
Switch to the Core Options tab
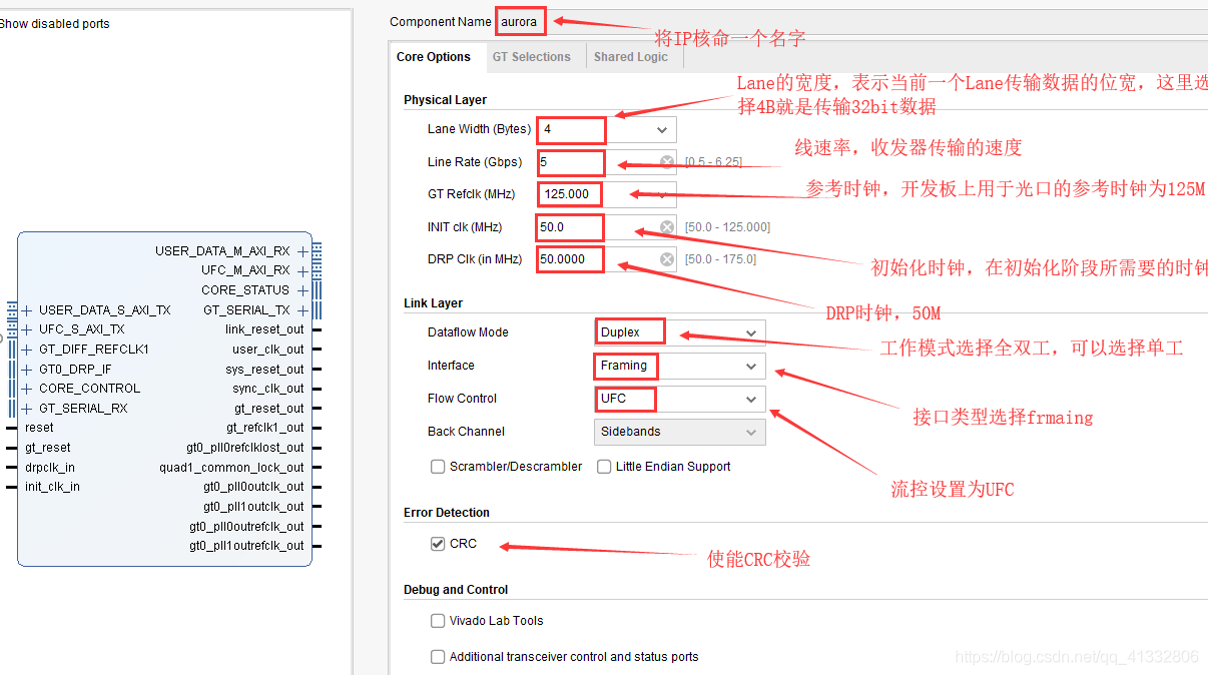(x=433, y=57)
